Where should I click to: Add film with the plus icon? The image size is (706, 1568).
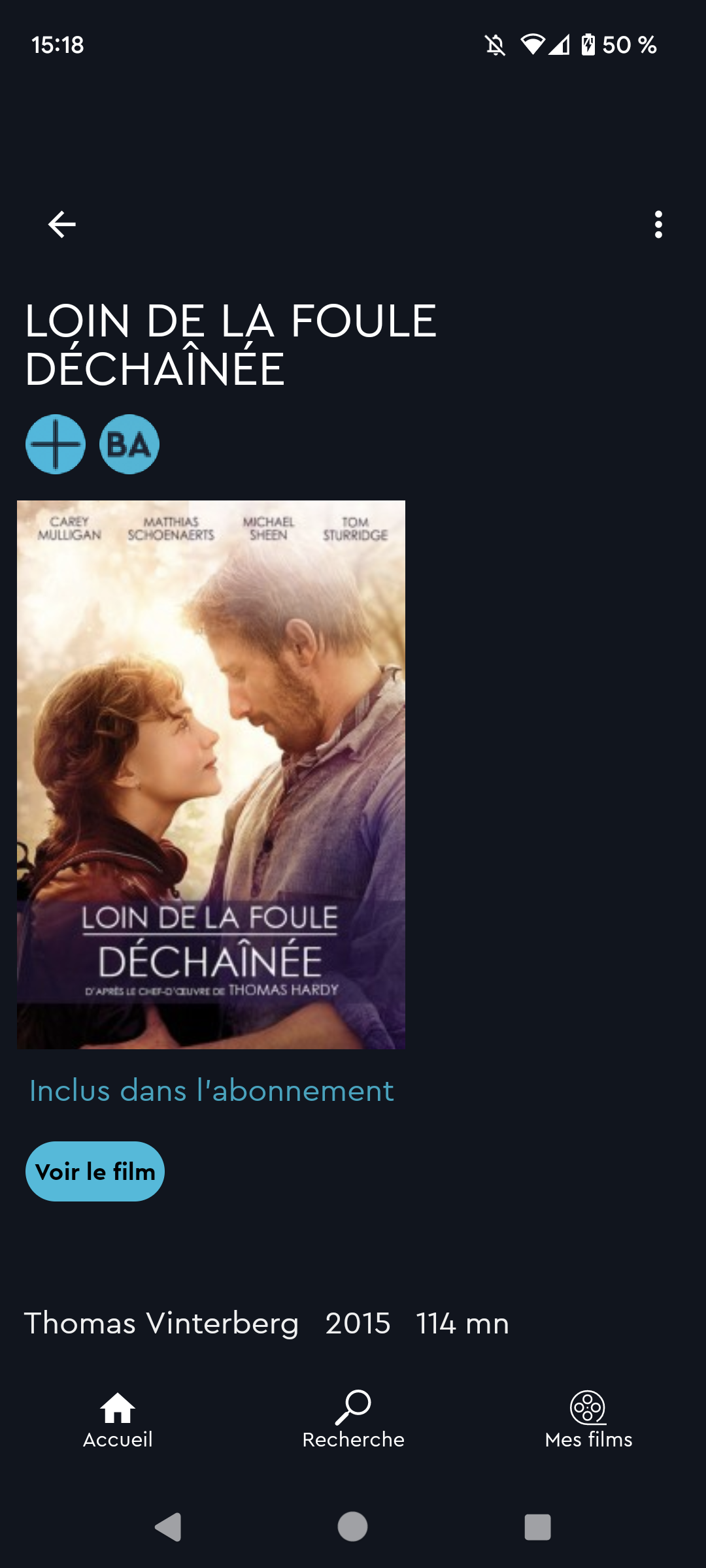click(56, 444)
